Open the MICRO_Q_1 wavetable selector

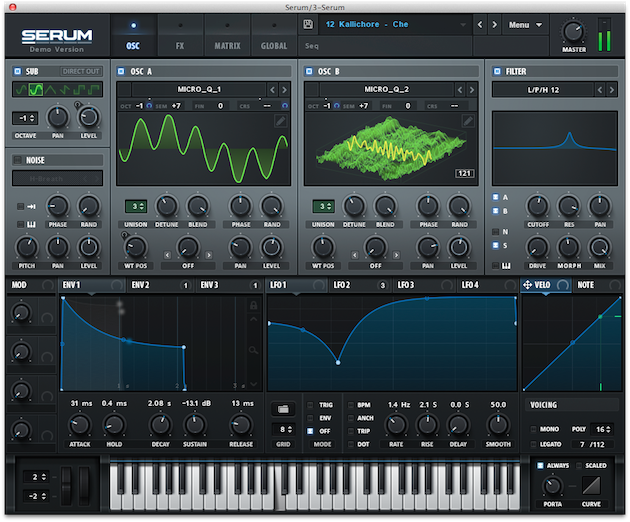199,89
